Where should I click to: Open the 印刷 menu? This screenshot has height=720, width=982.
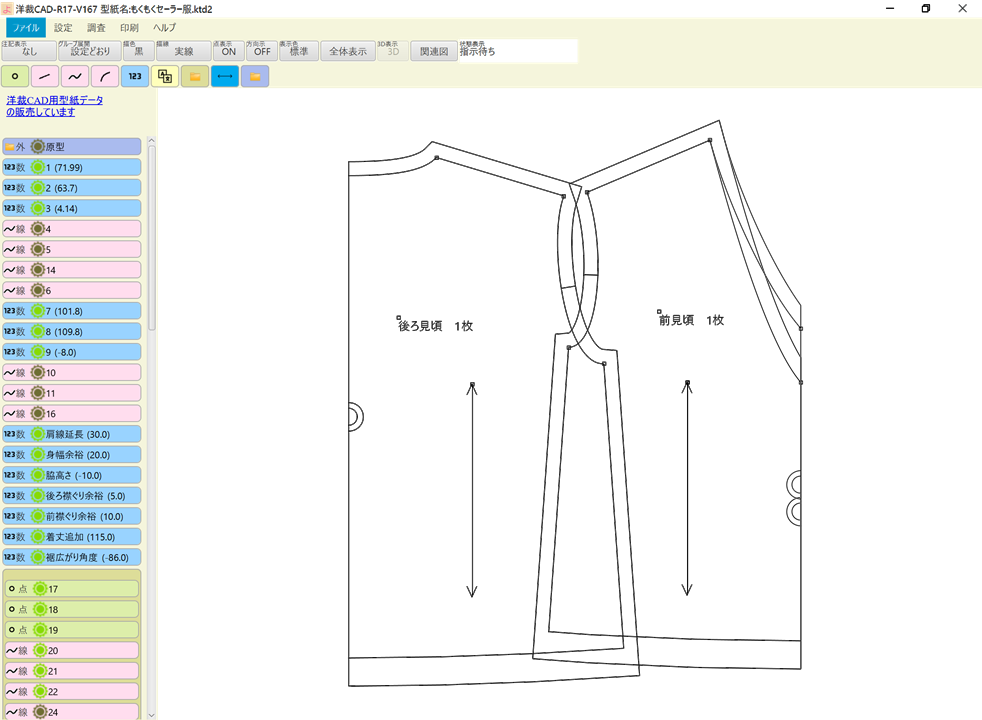coord(129,28)
